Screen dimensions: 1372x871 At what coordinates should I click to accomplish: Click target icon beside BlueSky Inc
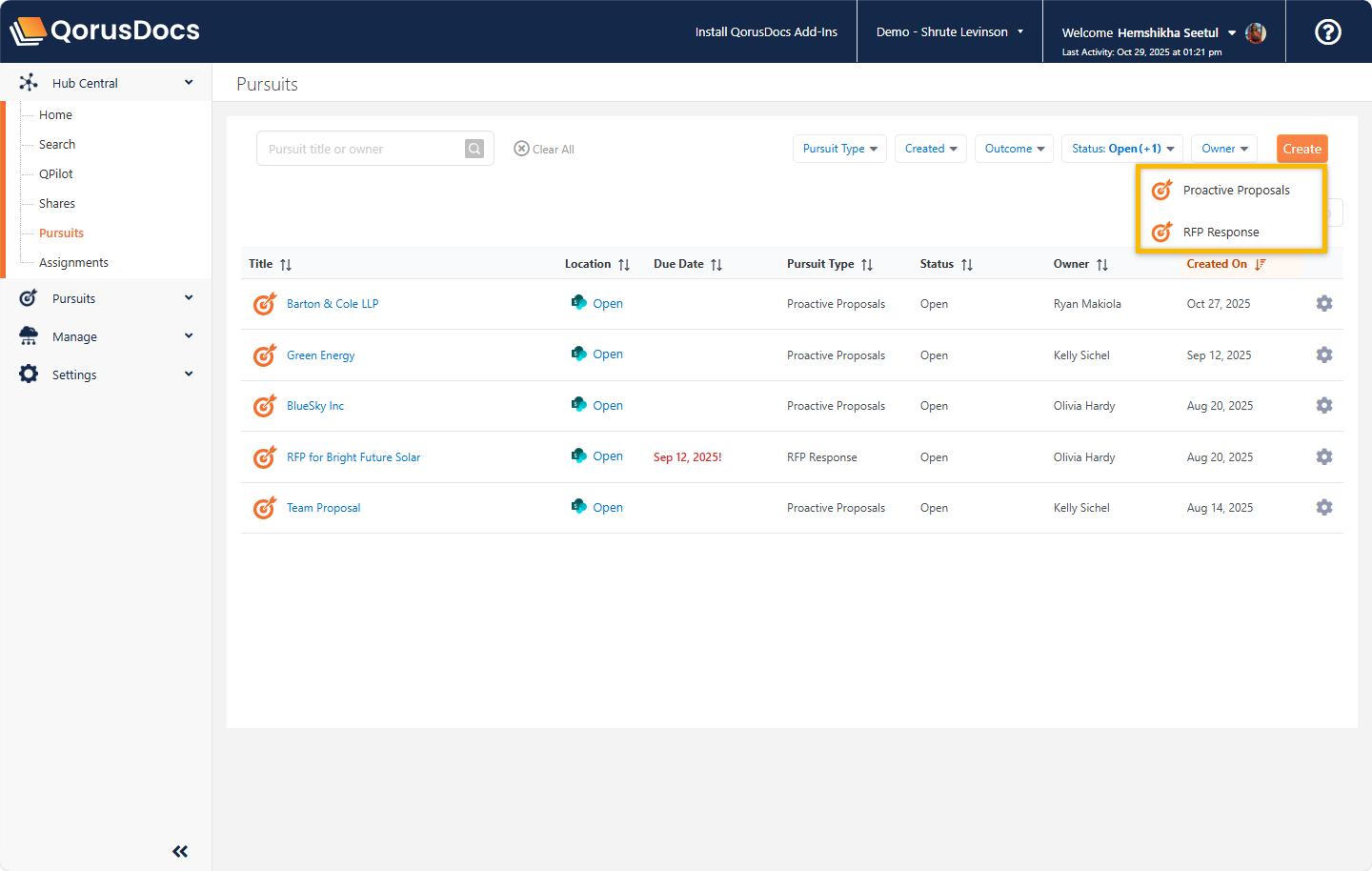(265, 406)
